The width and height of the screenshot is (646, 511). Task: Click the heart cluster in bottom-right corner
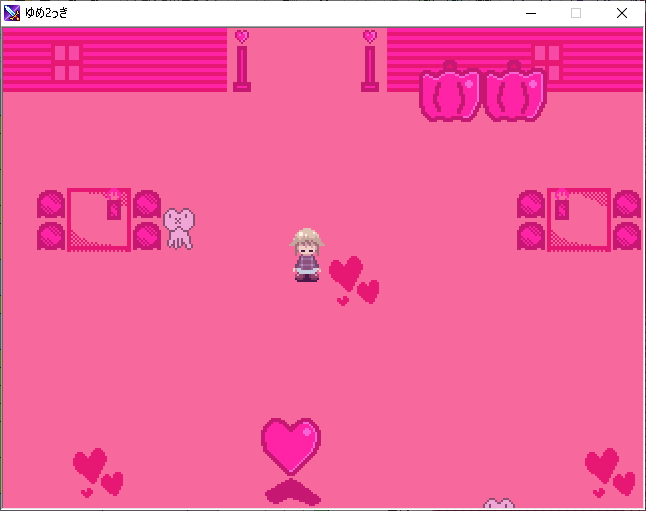(x=610, y=472)
